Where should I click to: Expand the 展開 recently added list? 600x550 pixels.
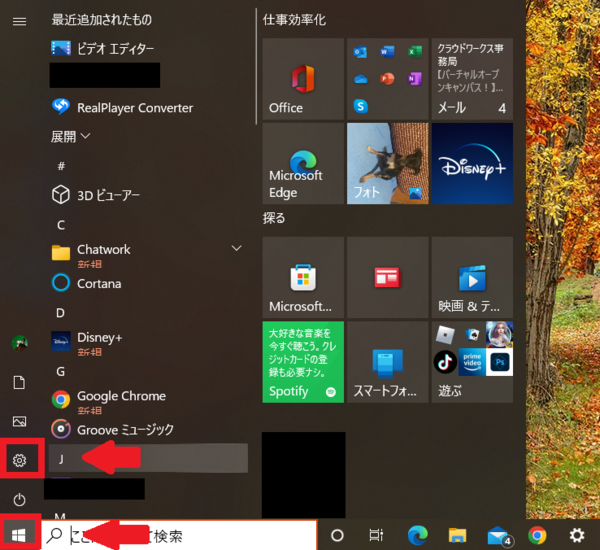click(x=70, y=136)
